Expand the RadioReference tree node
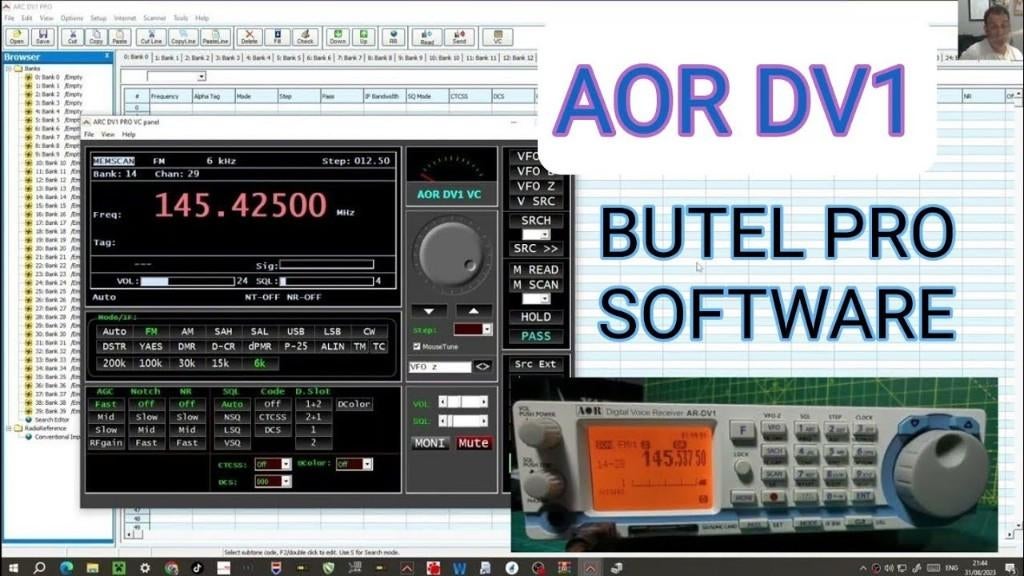Viewport: 1024px width, 576px height. (10, 428)
